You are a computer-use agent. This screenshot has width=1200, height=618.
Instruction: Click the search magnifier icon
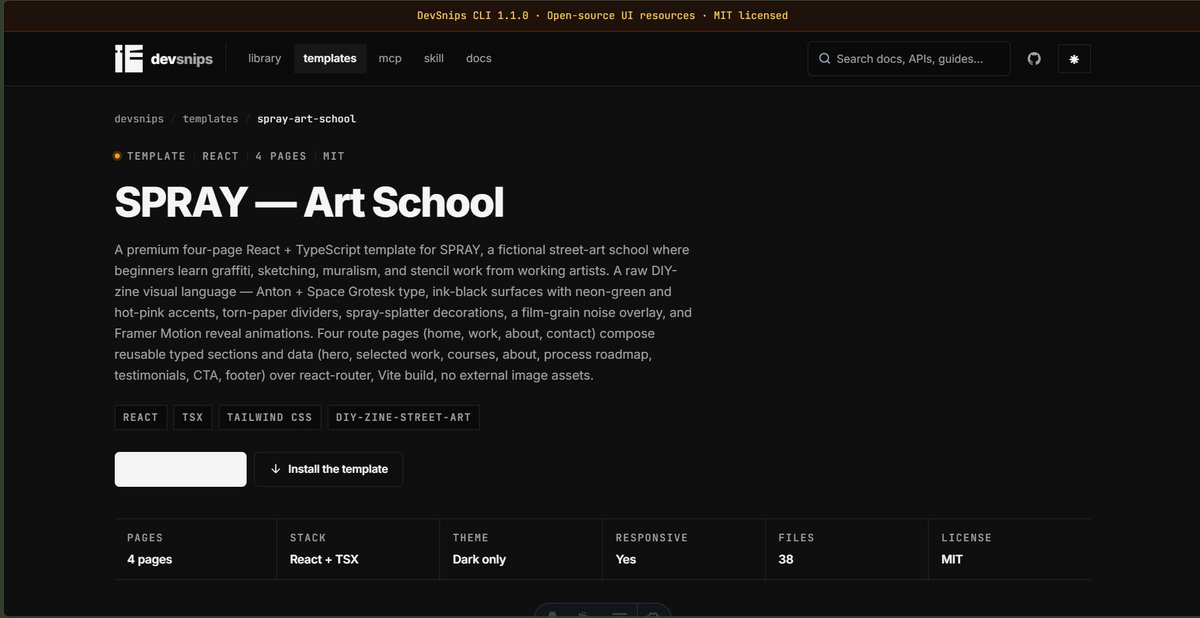(825, 59)
